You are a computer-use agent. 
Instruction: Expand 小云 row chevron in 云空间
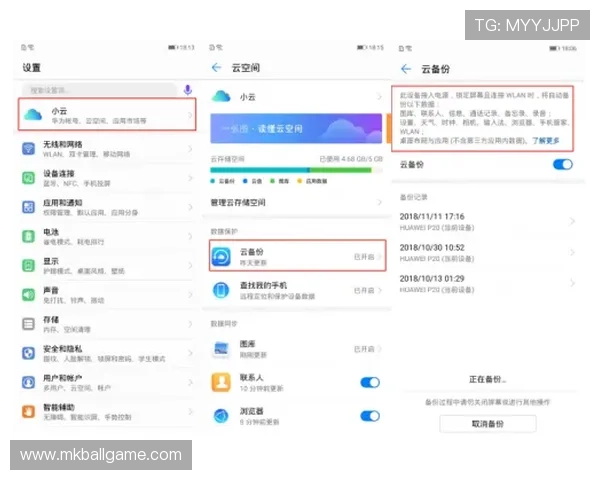pos(379,96)
